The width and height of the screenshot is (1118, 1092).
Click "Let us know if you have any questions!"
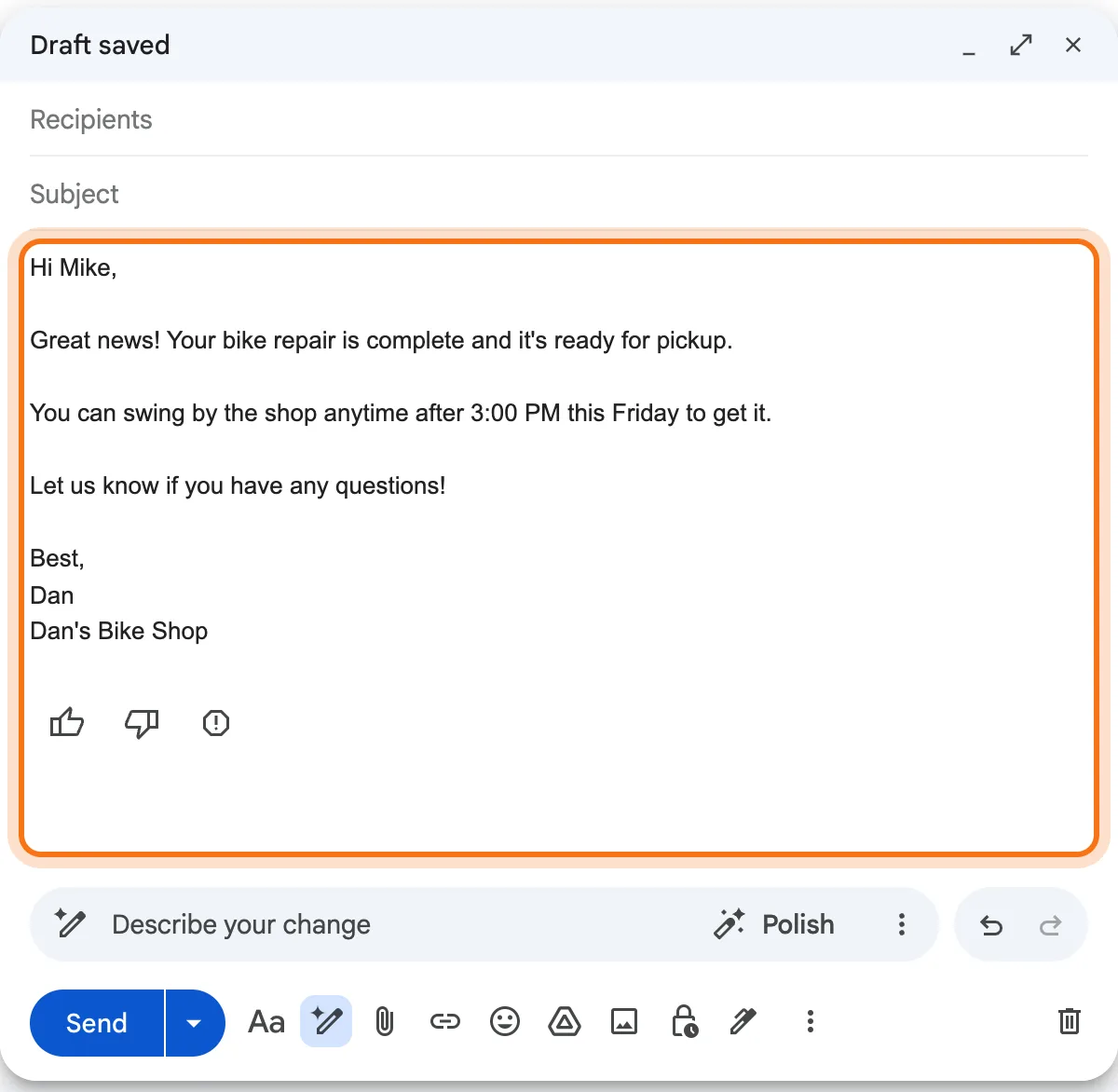click(x=238, y=486)
